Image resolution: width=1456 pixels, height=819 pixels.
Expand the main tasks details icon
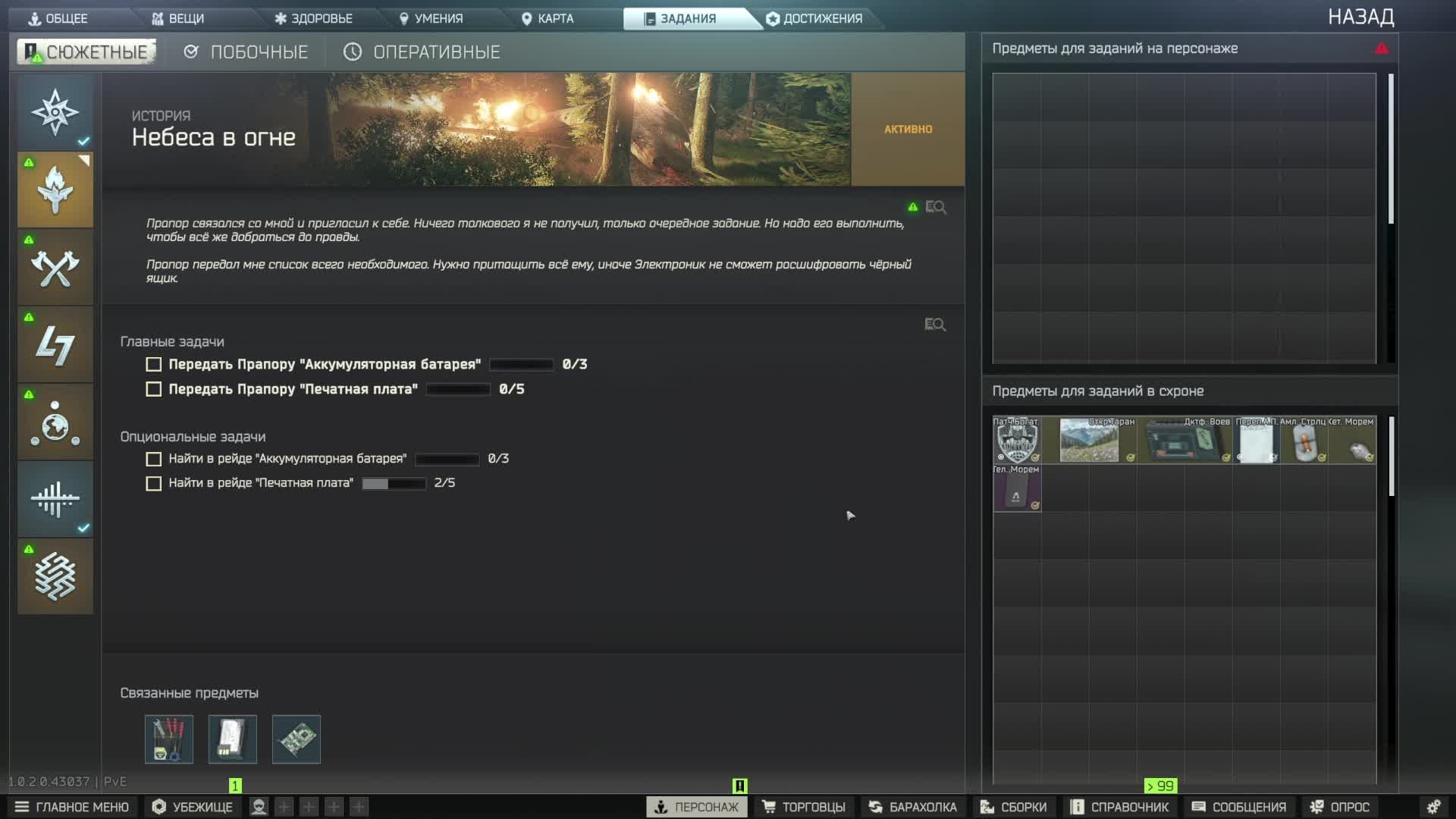[935, 325]
